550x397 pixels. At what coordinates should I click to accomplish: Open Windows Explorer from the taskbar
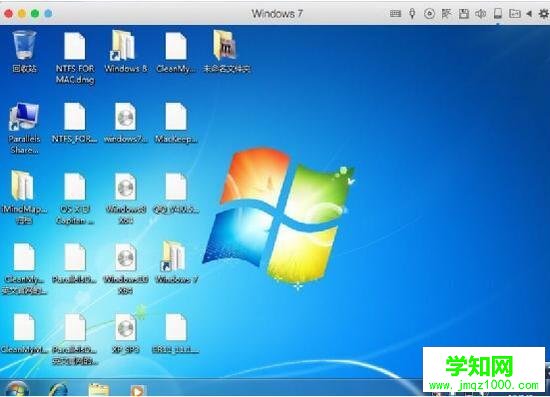coord(99,390)
